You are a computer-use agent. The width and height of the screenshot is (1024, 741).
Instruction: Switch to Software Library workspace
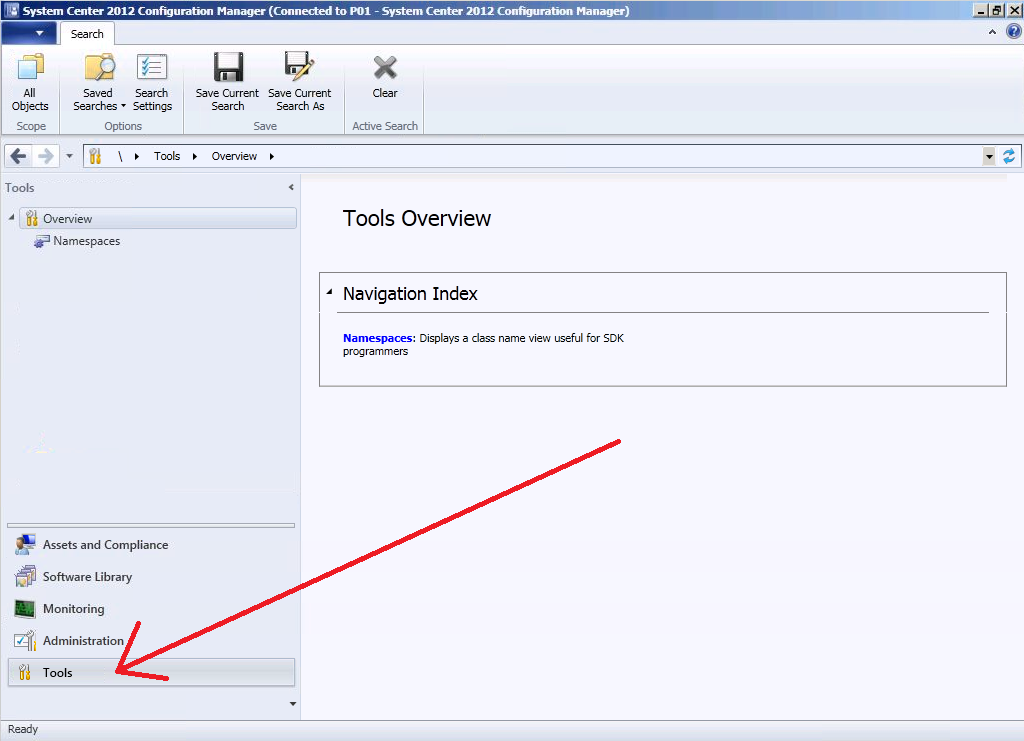[152, 576]
